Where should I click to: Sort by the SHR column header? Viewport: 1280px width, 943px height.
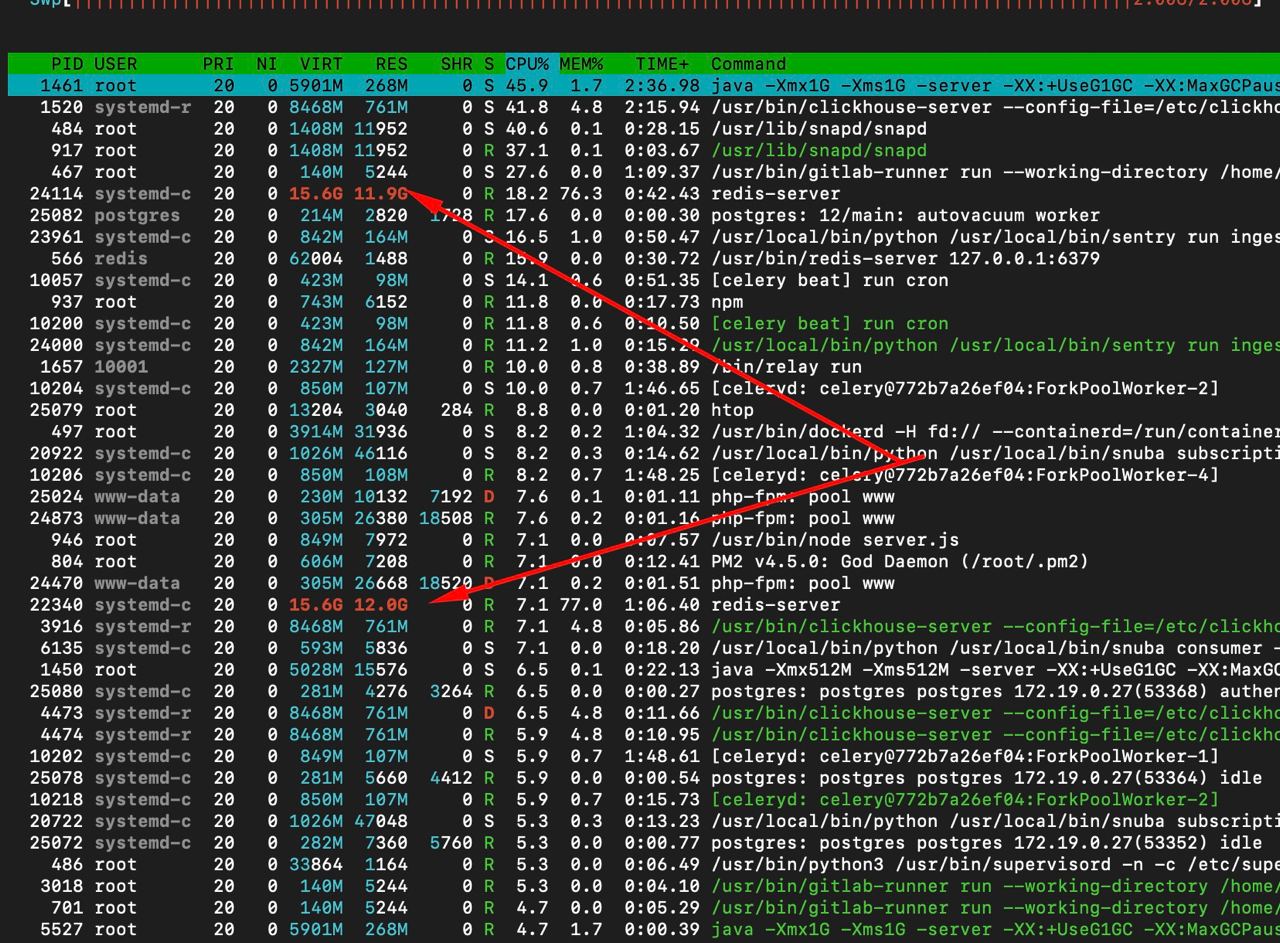pyautogui.click(x=456, y=64)
